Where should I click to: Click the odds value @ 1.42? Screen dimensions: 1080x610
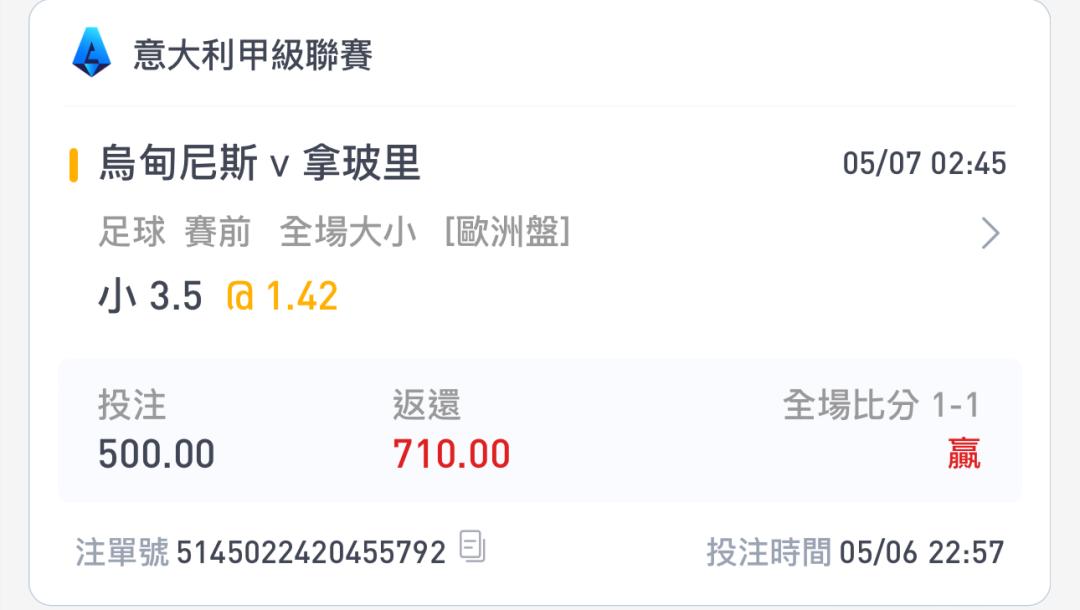282,296
